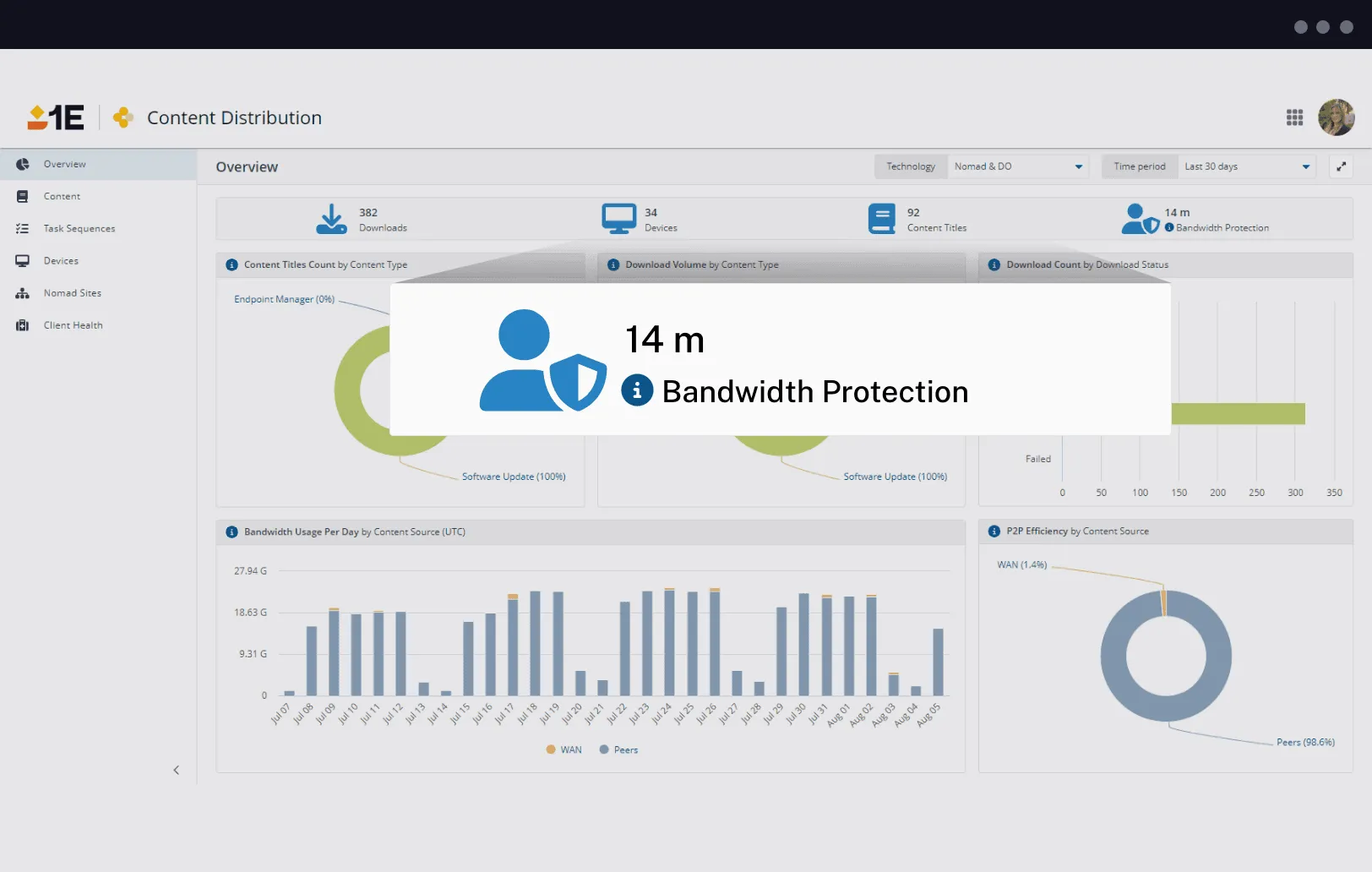
Task: Select the apps grid icon in top right
Action: (1294, 117)
